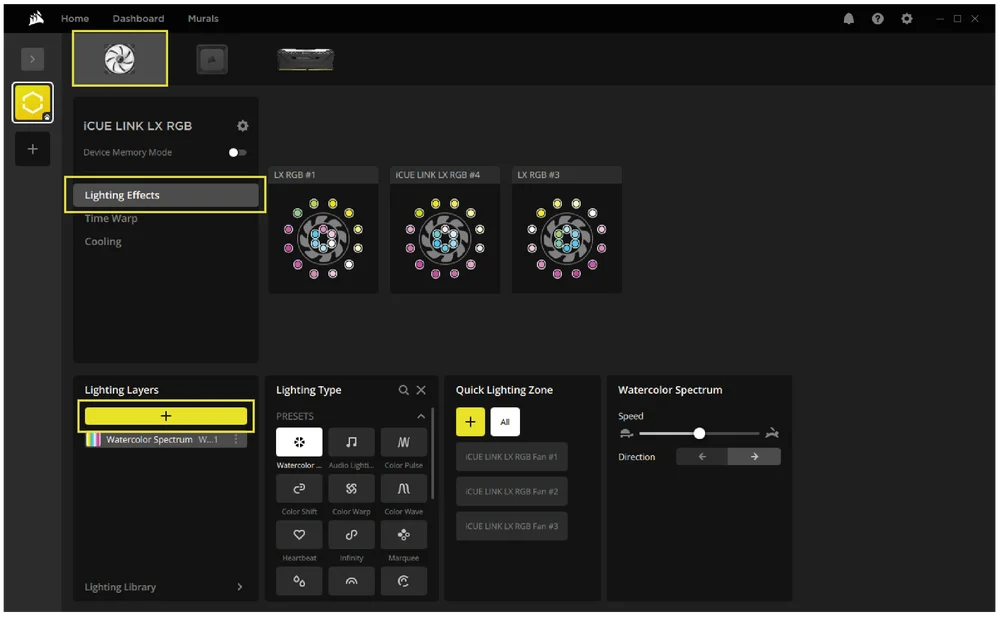Open the Dashboard tab
The image size is (1000, 617).
click(138, 19)
